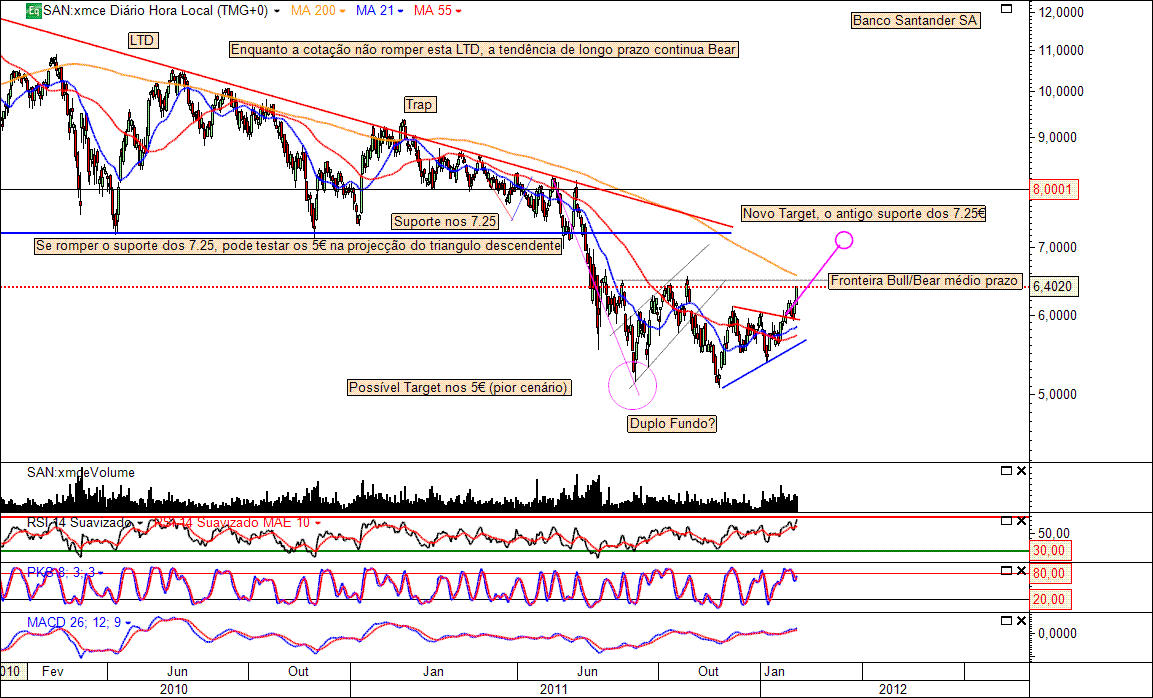Select the 'Duplo Fundo?' annotation

[672, 424]
